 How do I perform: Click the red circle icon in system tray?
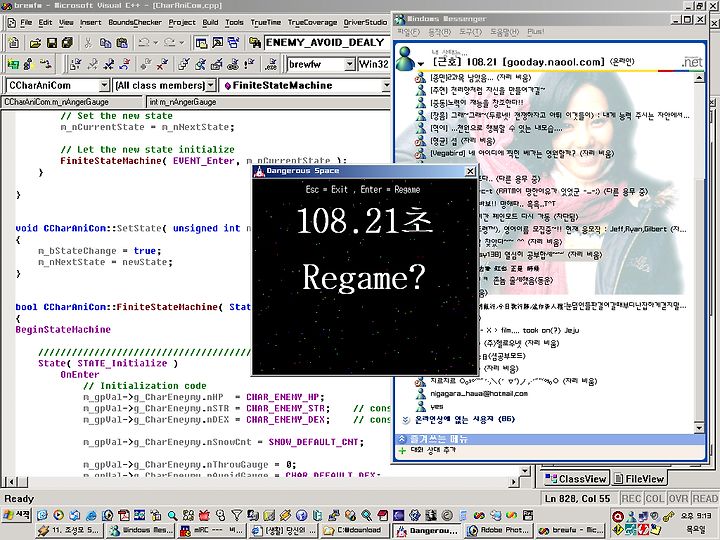618,517
